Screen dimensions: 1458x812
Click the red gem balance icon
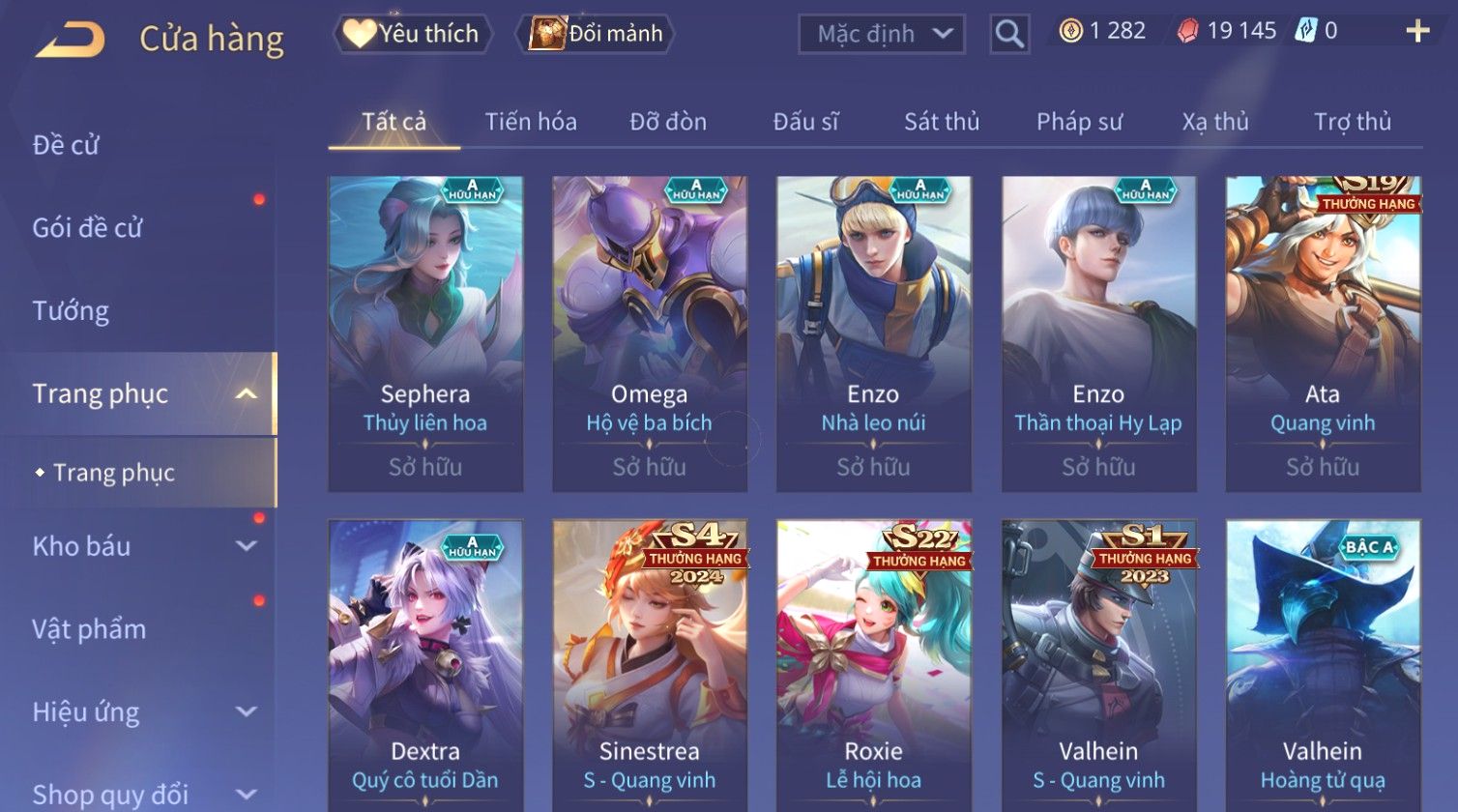point(1187,31)
